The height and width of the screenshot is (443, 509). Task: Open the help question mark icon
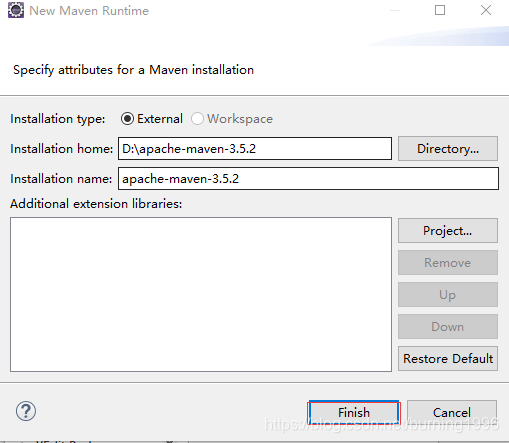(x=26, y=411)
